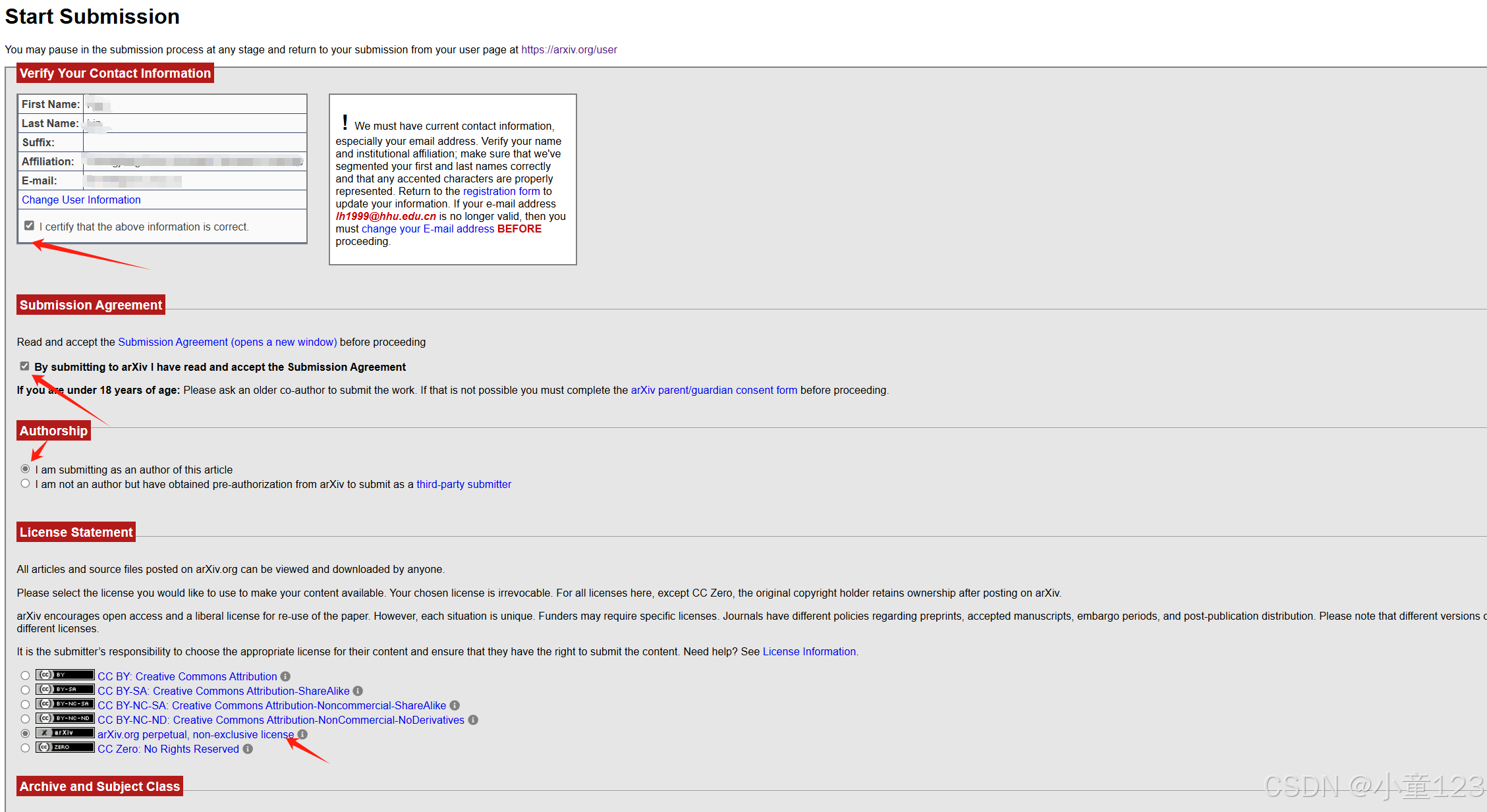Open the Change User Information link
This screenshot has height=812, width=1487.
coord(81,200)
